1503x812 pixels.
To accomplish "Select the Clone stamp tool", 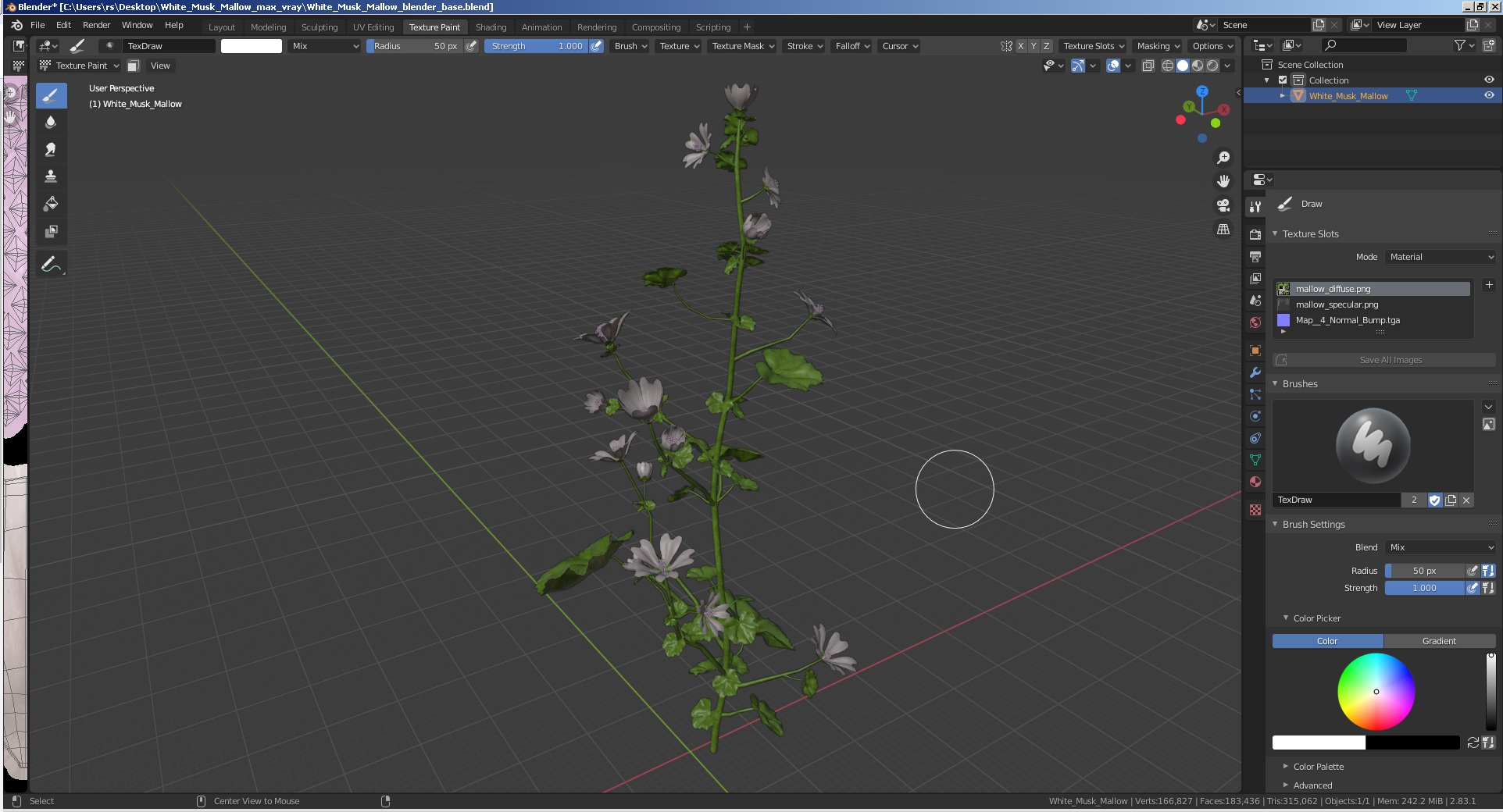I will coord(51,176).
